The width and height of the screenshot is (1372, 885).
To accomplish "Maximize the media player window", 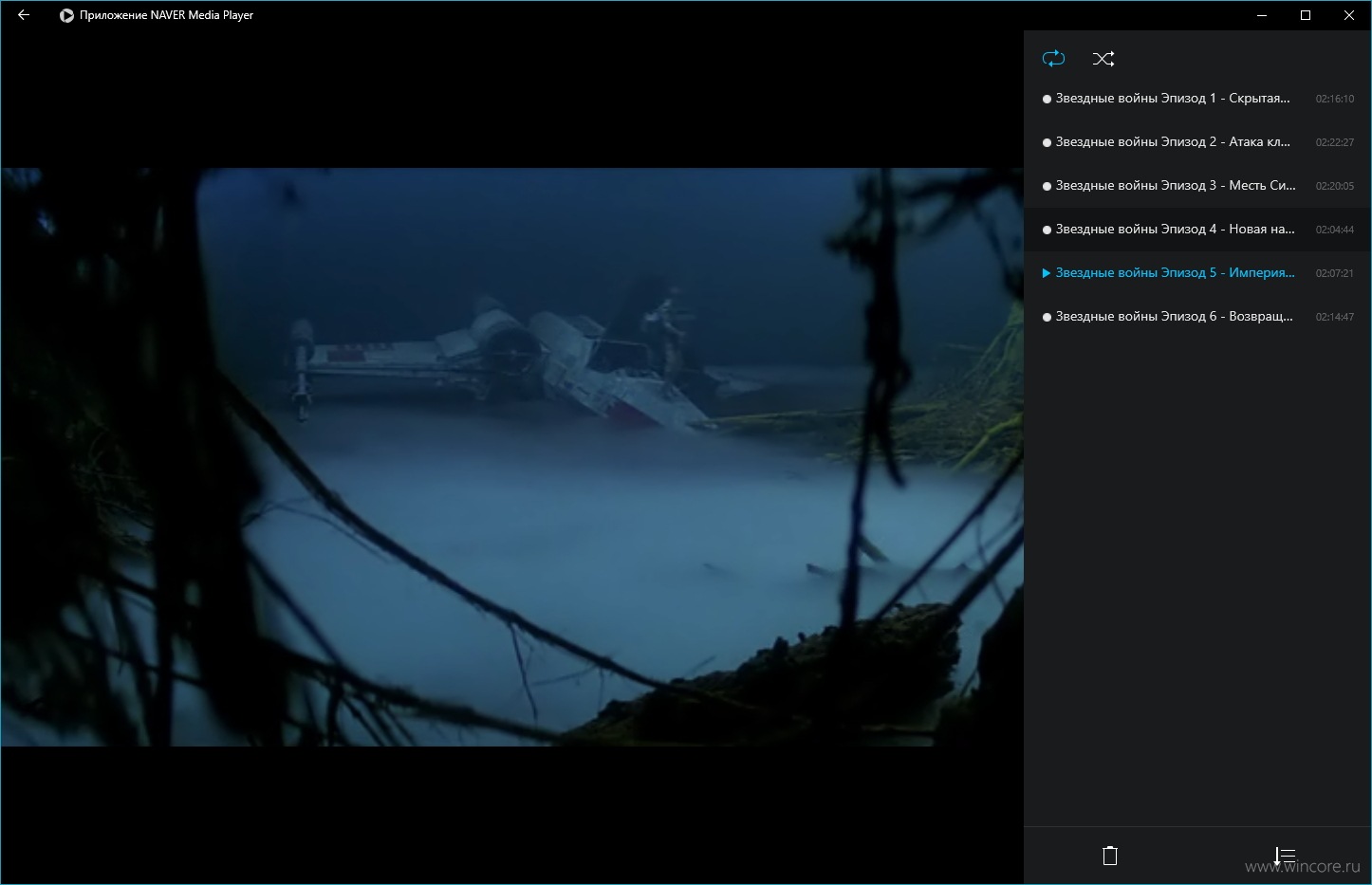I will [1306, 15].
